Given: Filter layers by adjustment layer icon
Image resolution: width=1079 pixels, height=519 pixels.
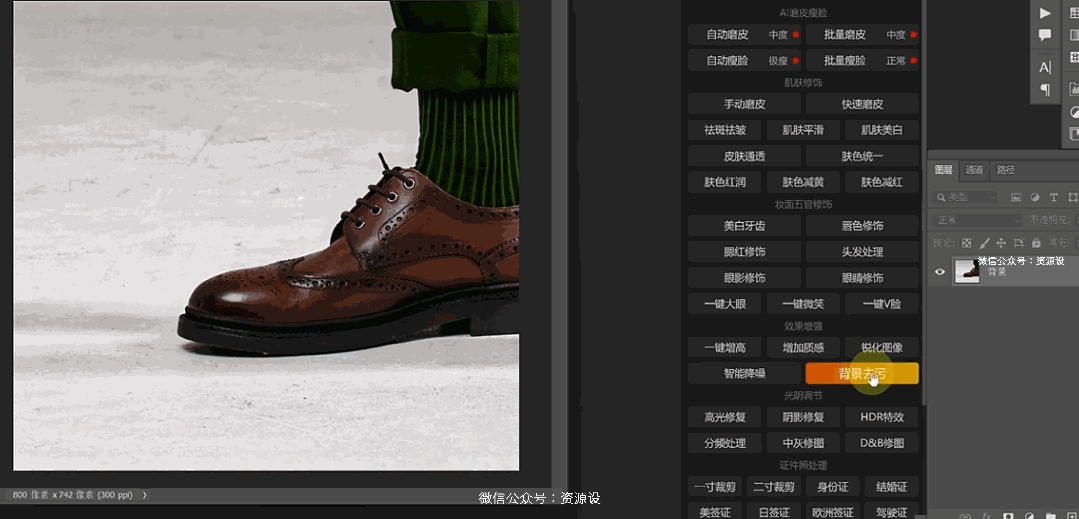Looking at the screenshot, I should [1034, 198].
